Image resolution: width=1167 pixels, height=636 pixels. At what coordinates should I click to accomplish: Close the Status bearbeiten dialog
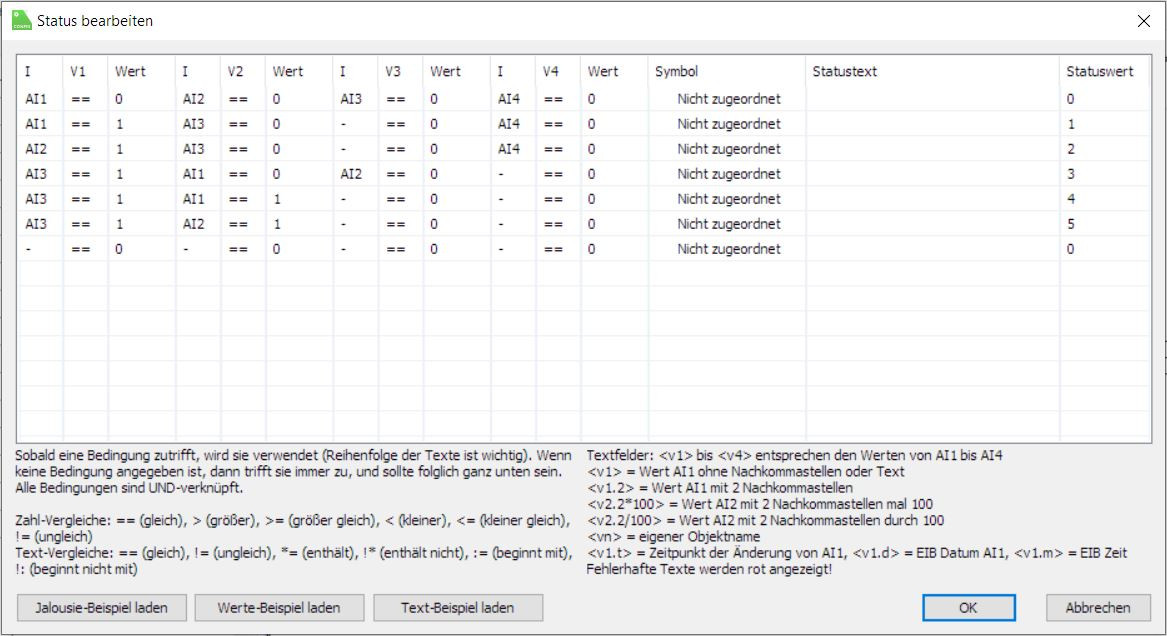point(1144,21)
